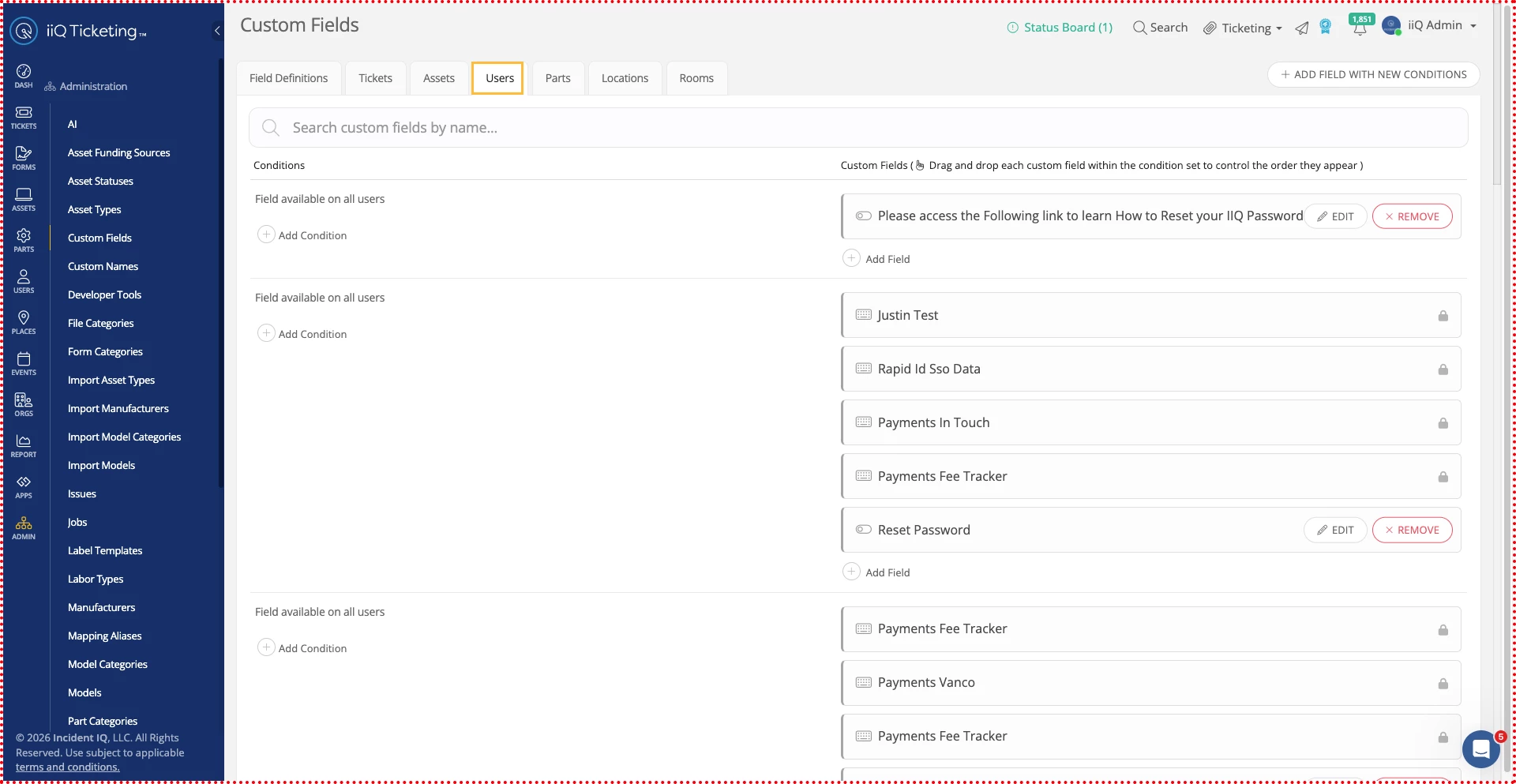
Task: Switch to the Locations tab
Action: coord(625,78)
